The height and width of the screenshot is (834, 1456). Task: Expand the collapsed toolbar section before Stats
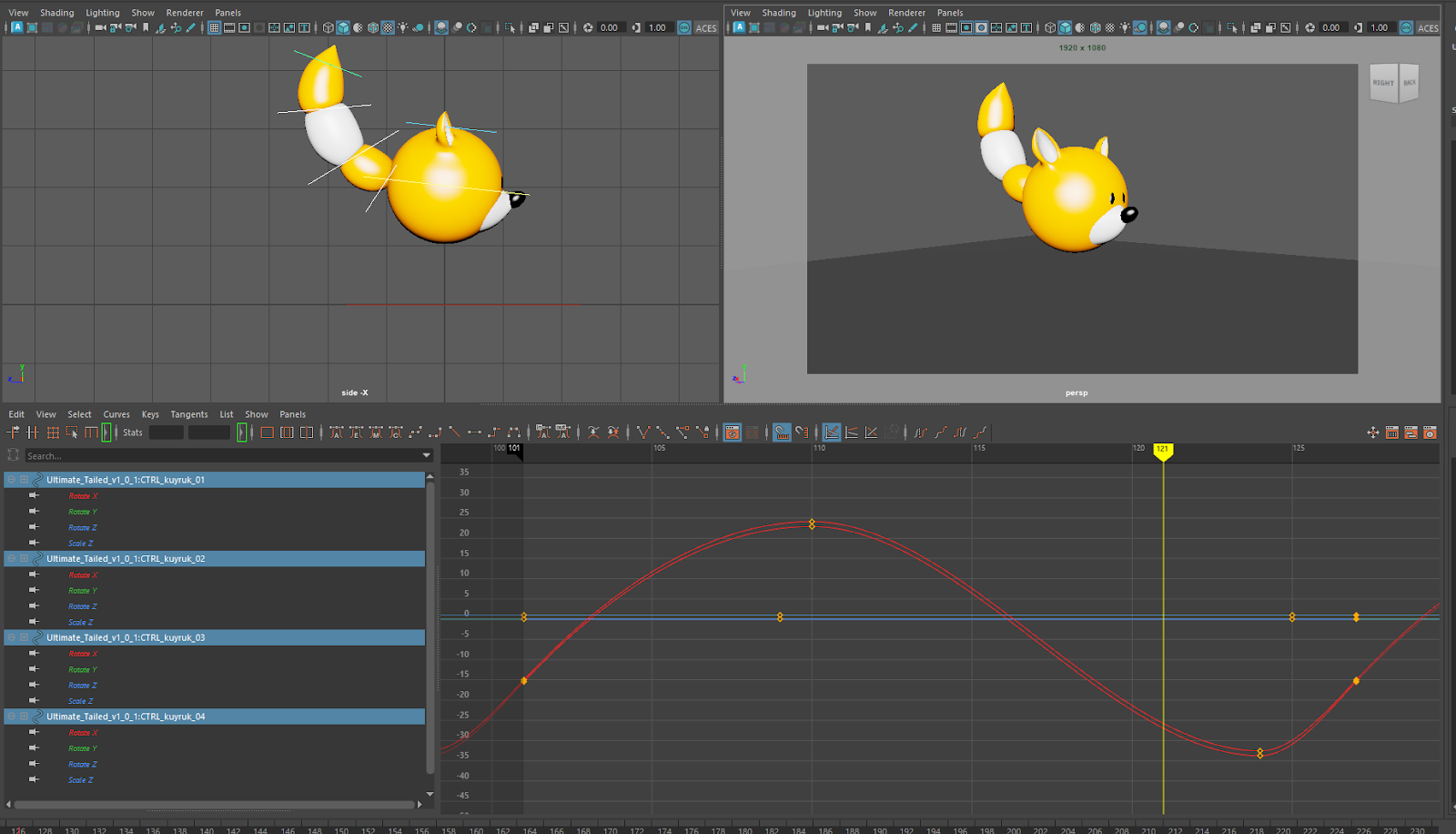(106, 432)
